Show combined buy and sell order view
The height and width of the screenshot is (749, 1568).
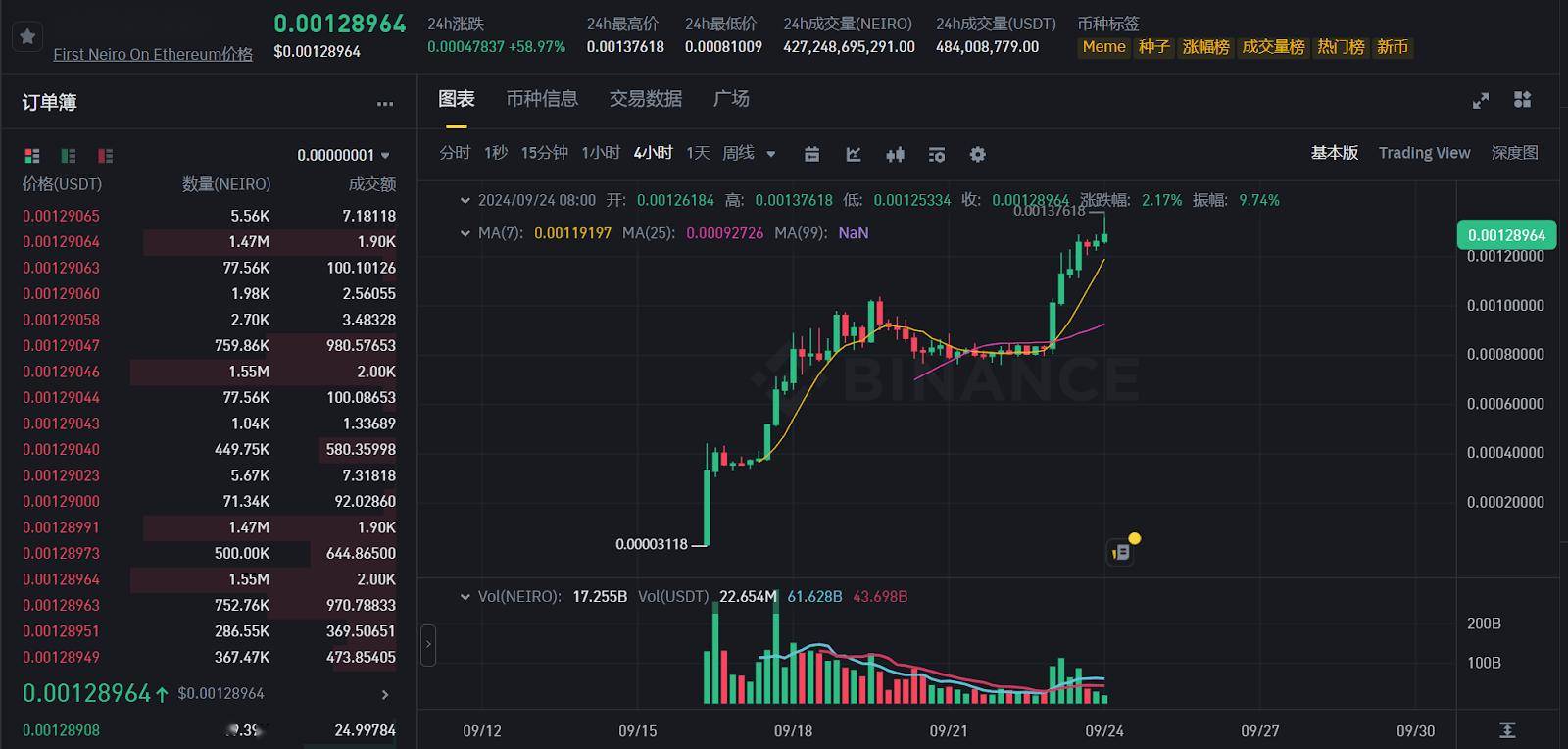pos(32,156)
